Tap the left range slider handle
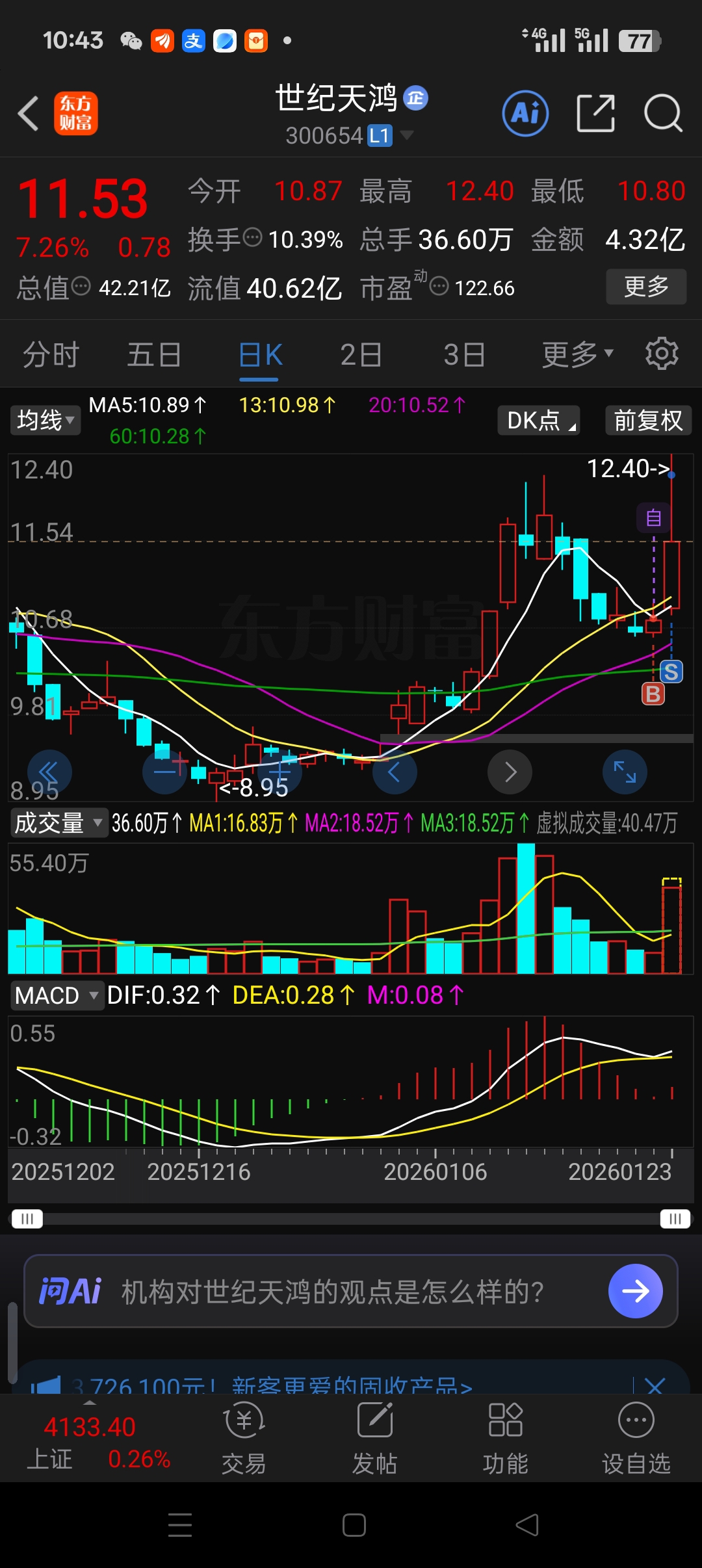702x1568 pixels. [27, 1218]
